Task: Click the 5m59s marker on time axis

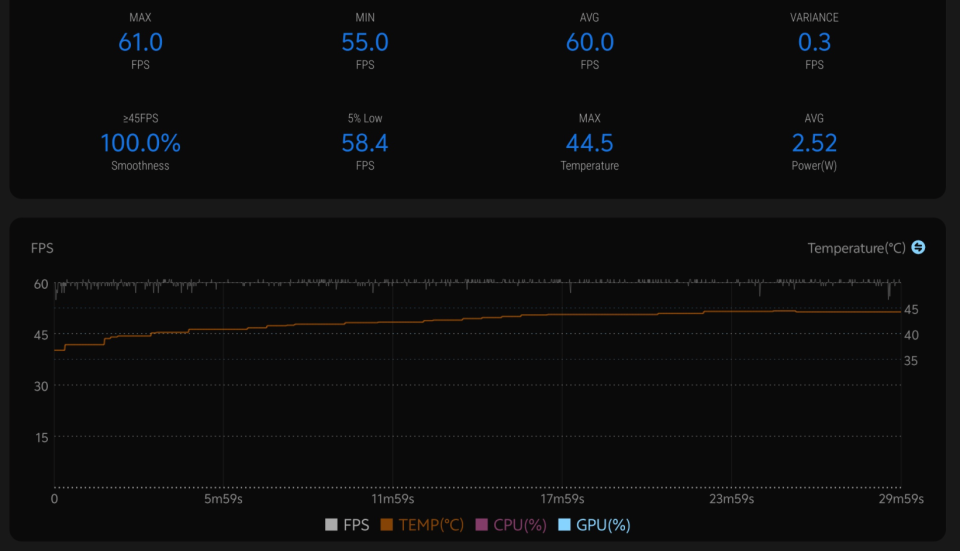Action: click(x=223, y=499)
